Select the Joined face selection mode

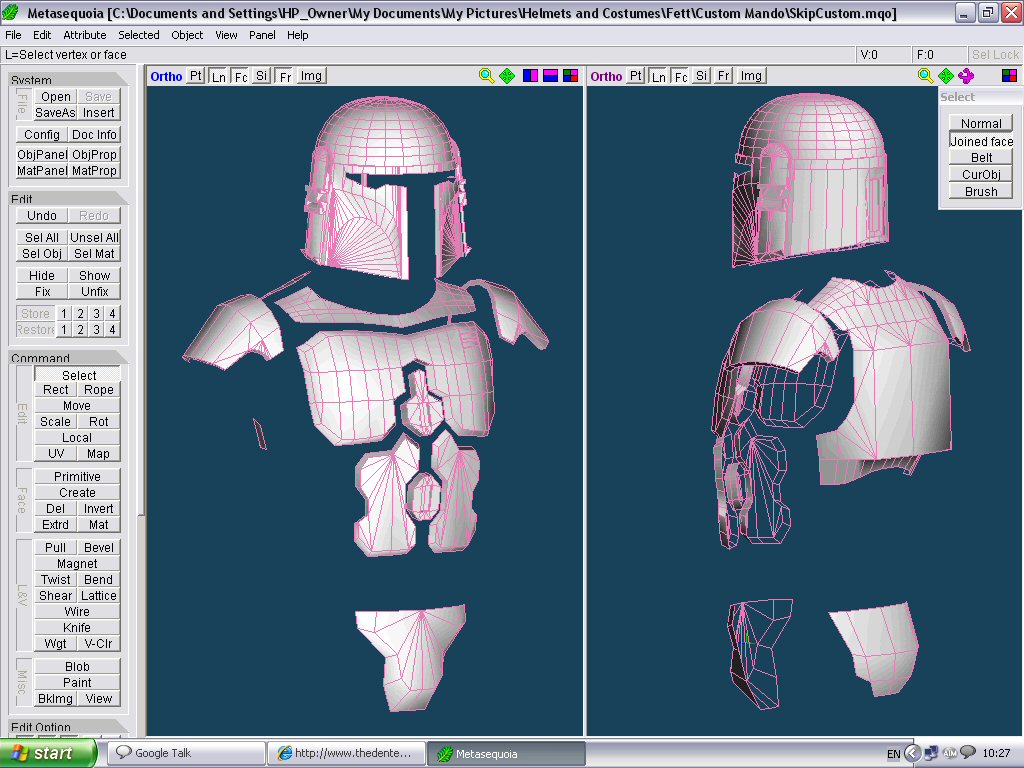point(981,141)
